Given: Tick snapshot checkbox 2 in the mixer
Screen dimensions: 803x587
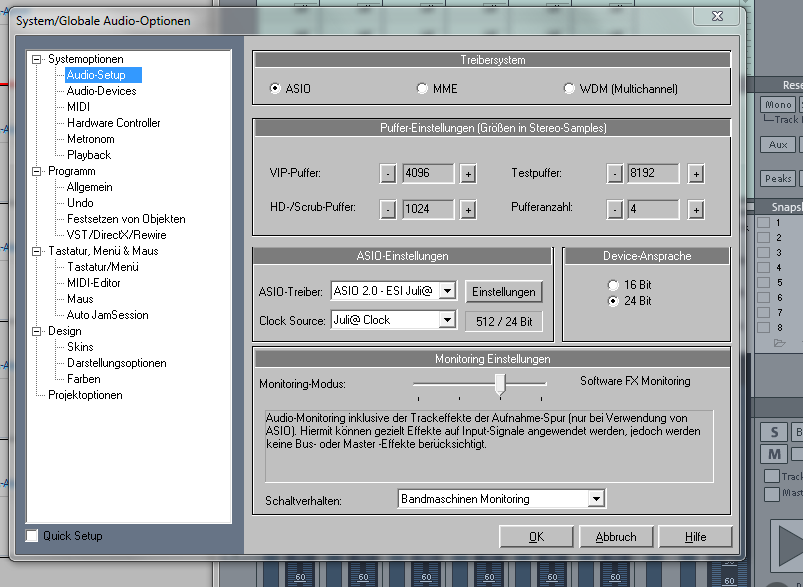Looking at the screenshot, I should [x=764, y=237].
